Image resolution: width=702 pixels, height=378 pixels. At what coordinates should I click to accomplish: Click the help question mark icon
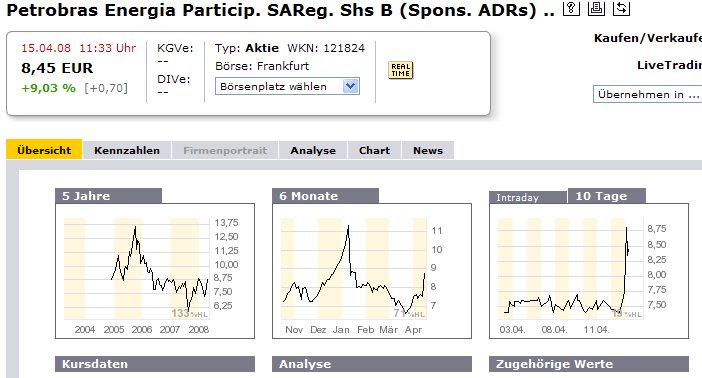click(x=571, y=8)
